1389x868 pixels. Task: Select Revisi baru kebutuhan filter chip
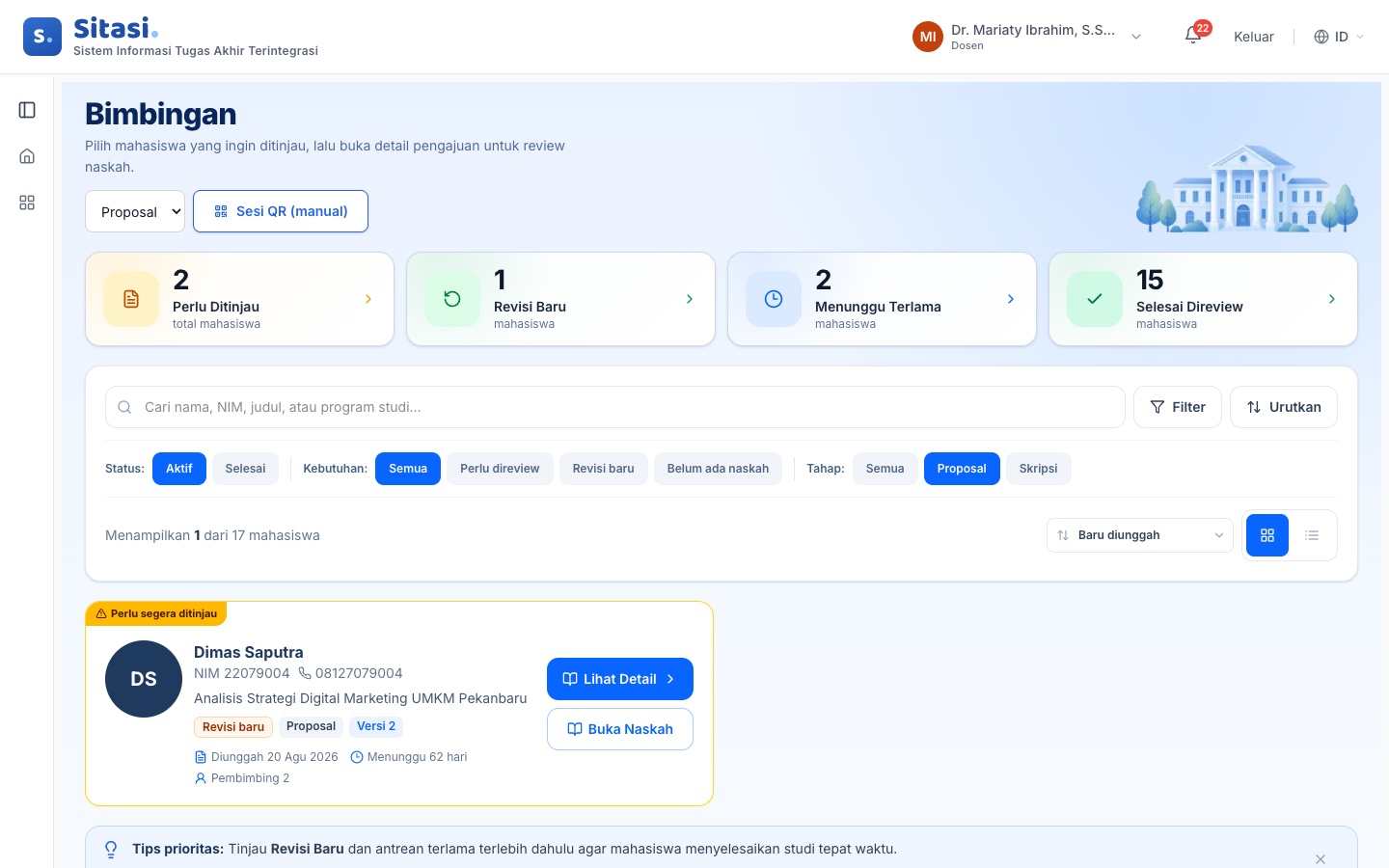point(604,469)
